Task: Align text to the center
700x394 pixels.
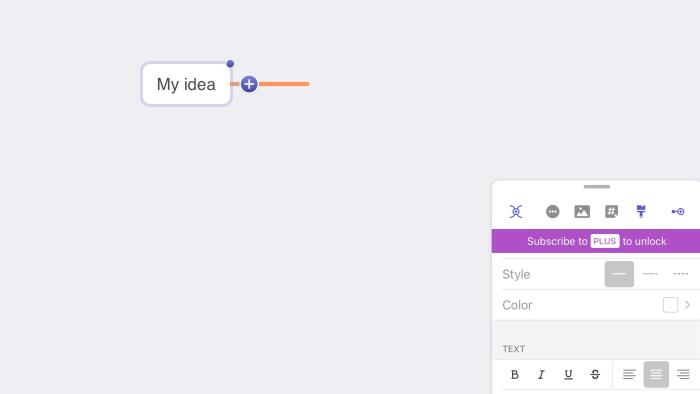Action: [656, 374]
